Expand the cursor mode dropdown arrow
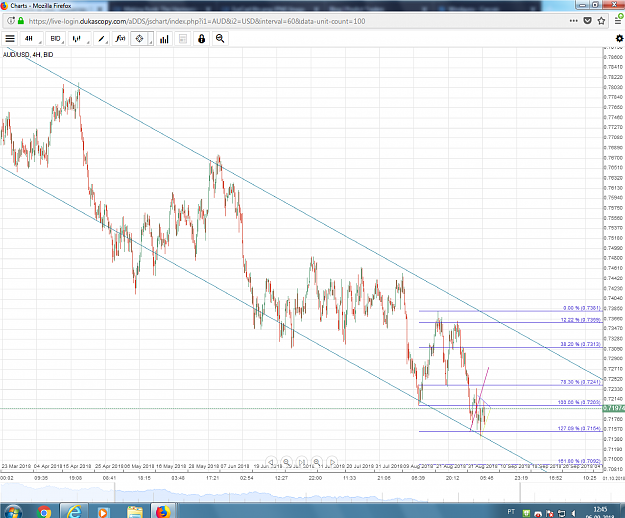 pyautogui.click(x=151, y=40)
